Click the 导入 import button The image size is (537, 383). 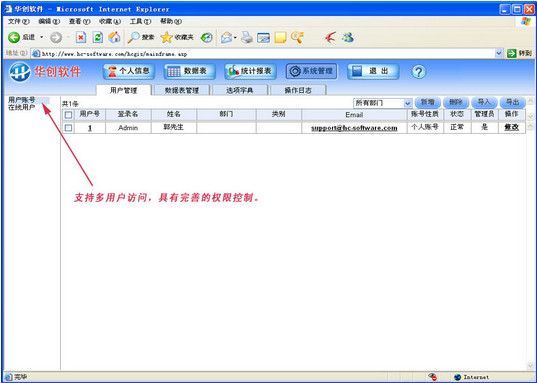(484, 102)
